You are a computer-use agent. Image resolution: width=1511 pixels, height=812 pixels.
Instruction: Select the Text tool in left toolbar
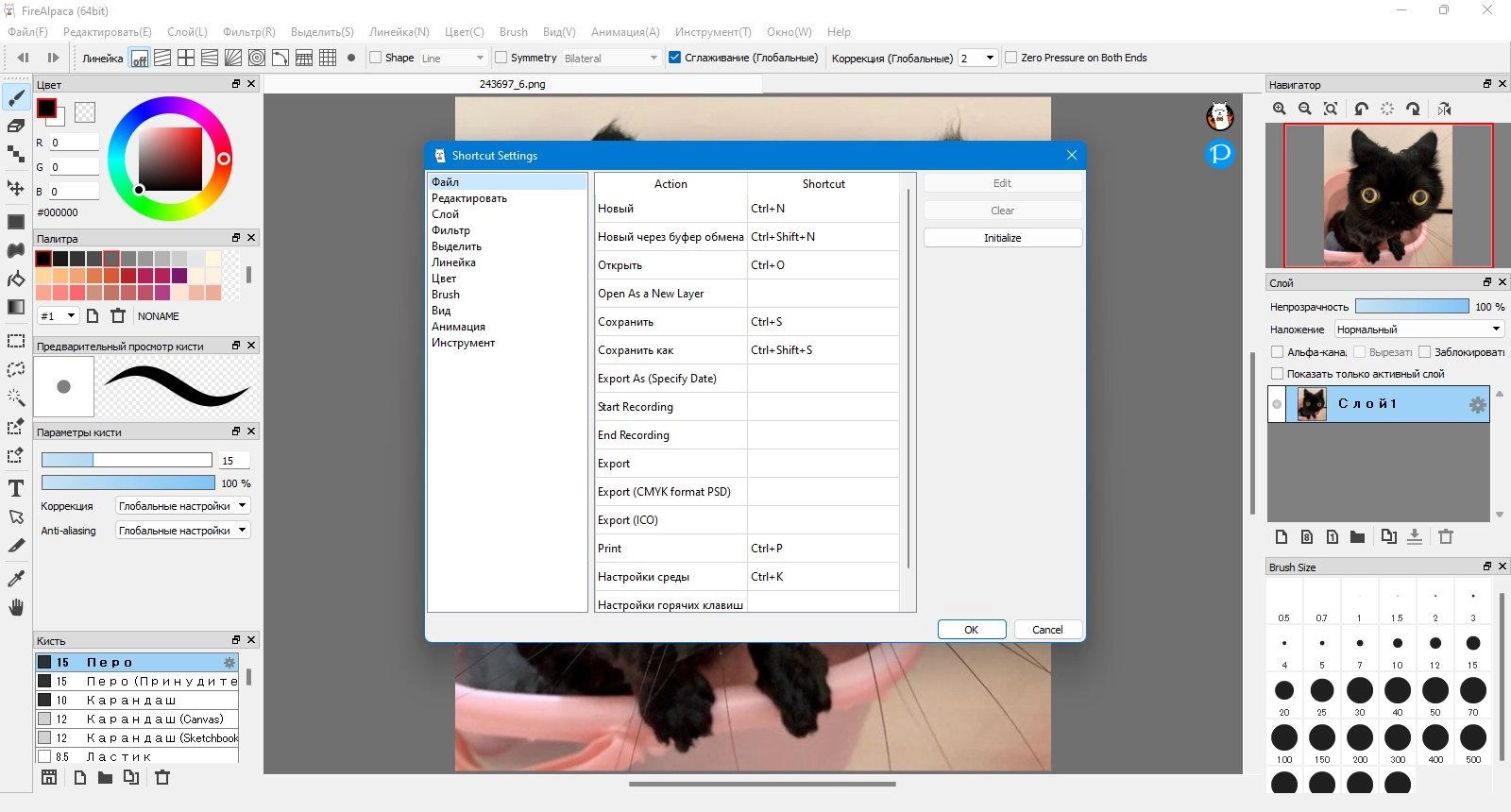pyautogui.click(x=16, y=488)
